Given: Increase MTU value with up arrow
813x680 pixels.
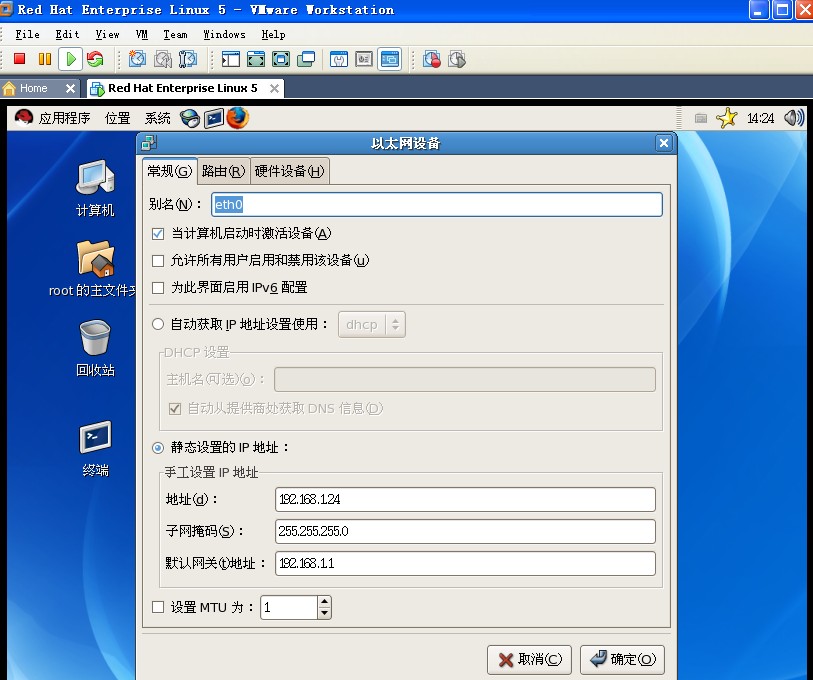Looking at the screenshot, I should 325,602.
